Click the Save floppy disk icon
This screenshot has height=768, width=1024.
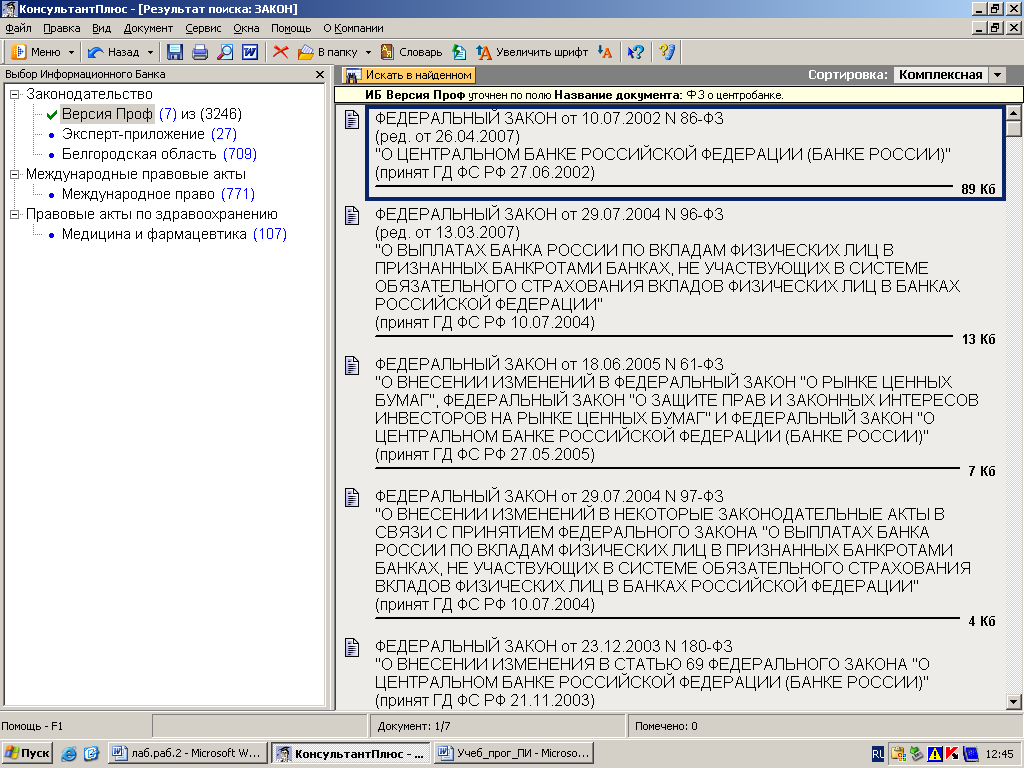coord(175,52)
